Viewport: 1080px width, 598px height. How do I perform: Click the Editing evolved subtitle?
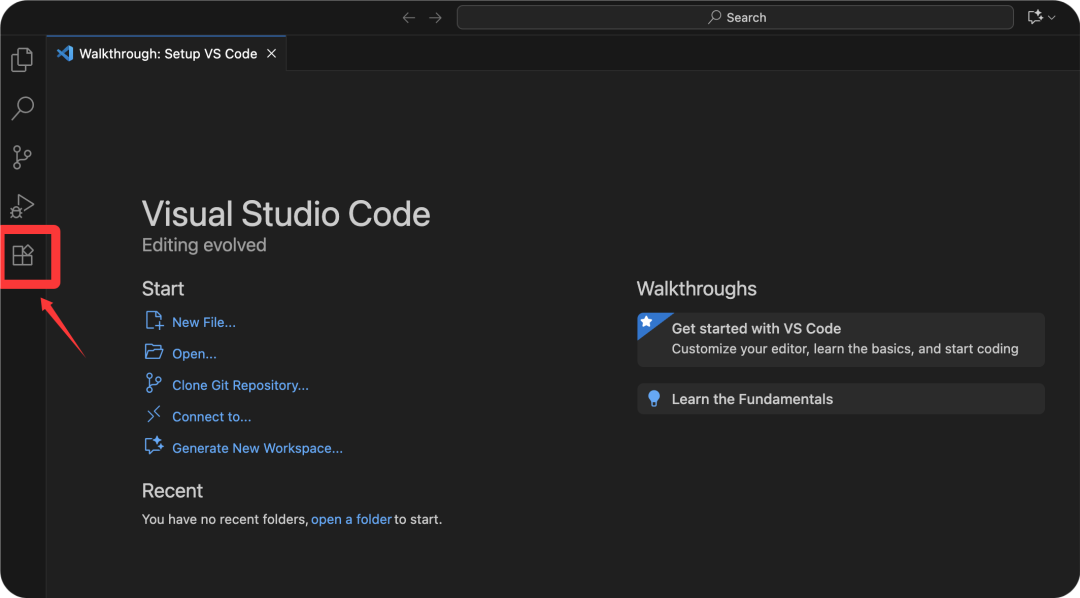pyautogui.click(x=204, y=245)
